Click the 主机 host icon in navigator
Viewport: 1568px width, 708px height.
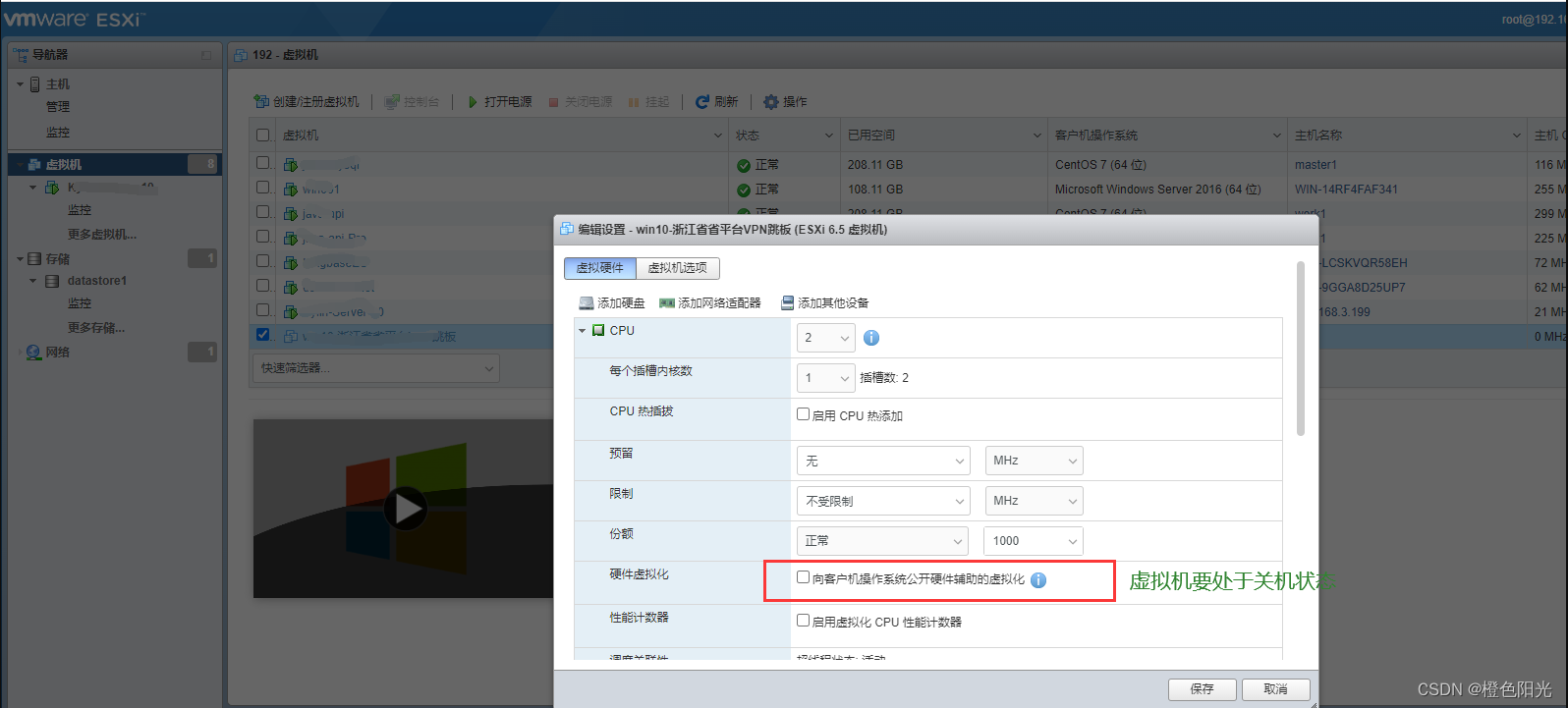(35, 84)
